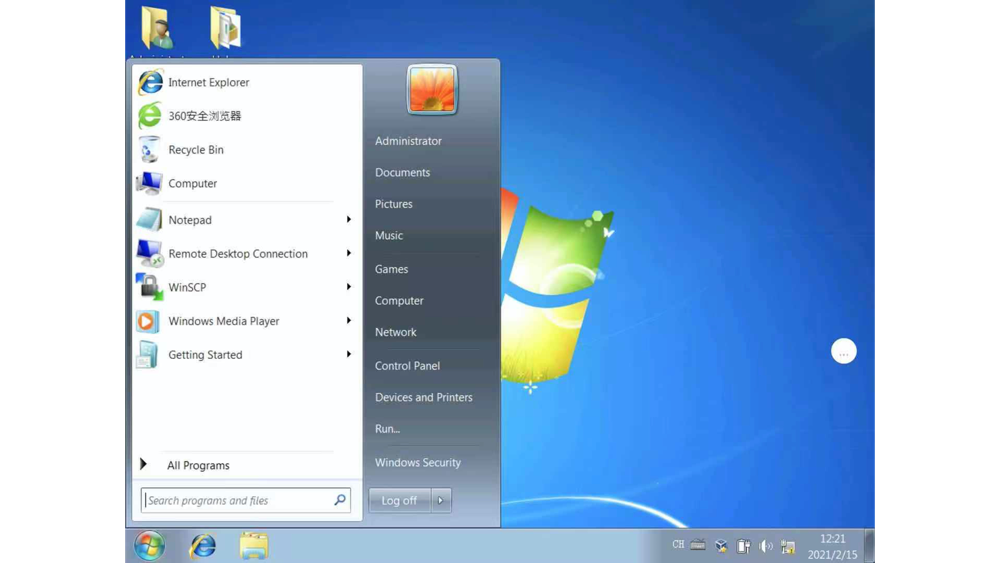Open Internet Explorer pinned on taskbar
This screenshot has height=563, width=1000.
coord(203,546)
